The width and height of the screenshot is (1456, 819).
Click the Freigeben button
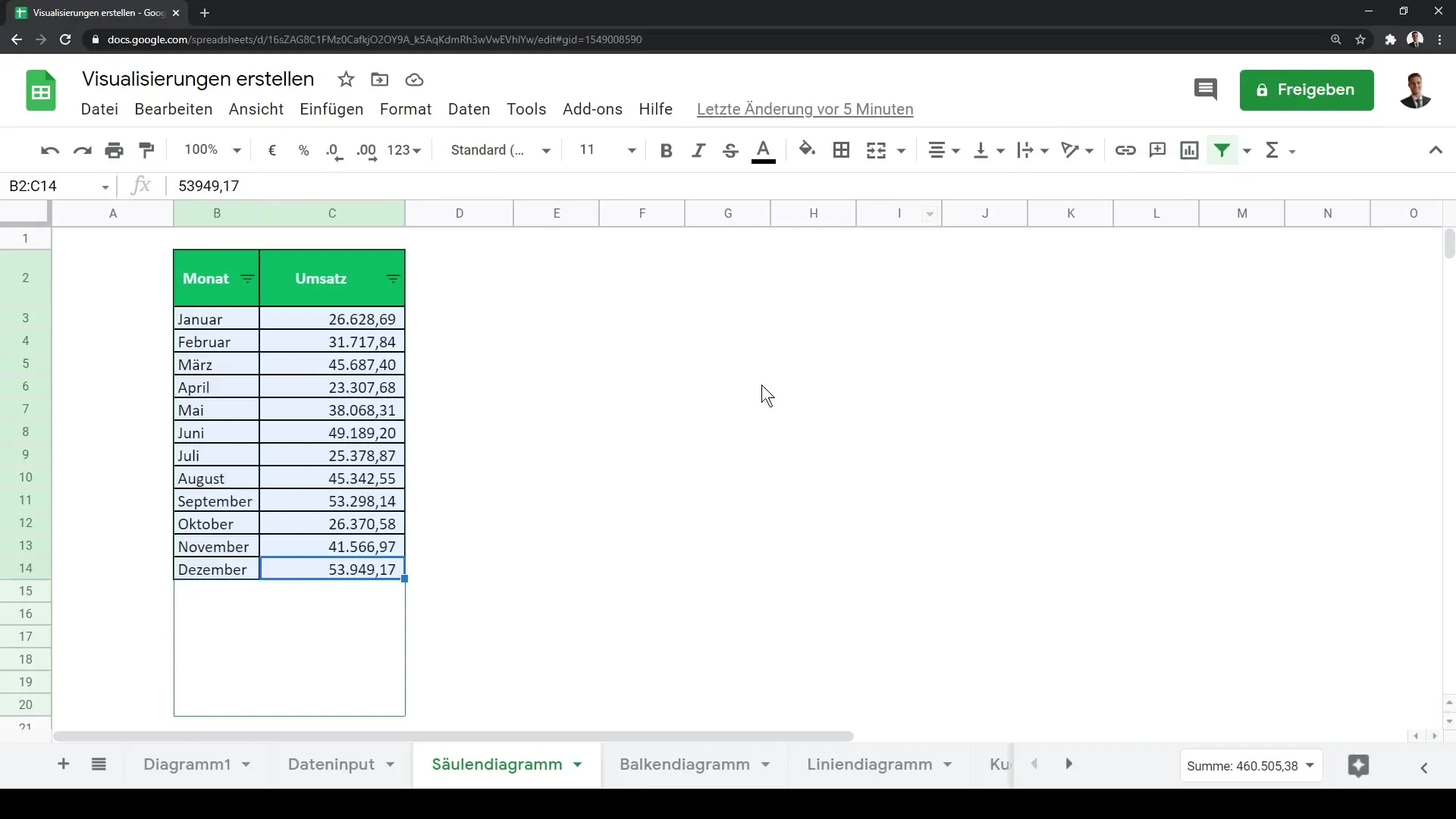point(1306,89)
